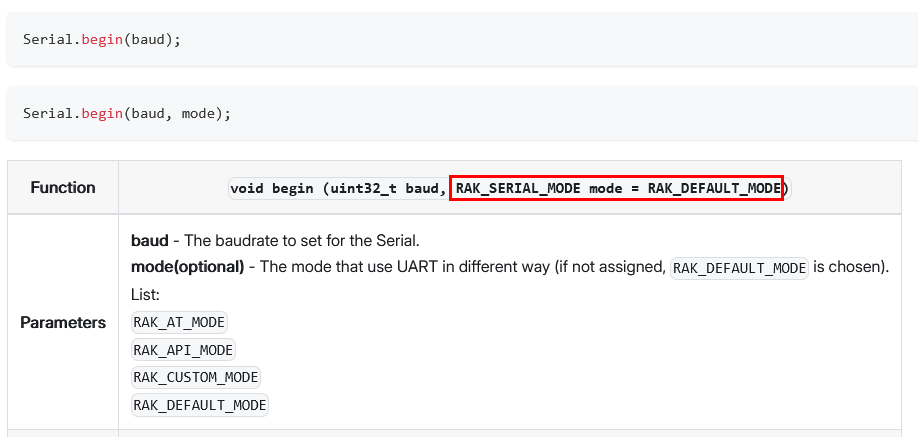918x437 pixels.
Task: Click the bold 'mode(optional)' parameter name
Action: point(188,268)
